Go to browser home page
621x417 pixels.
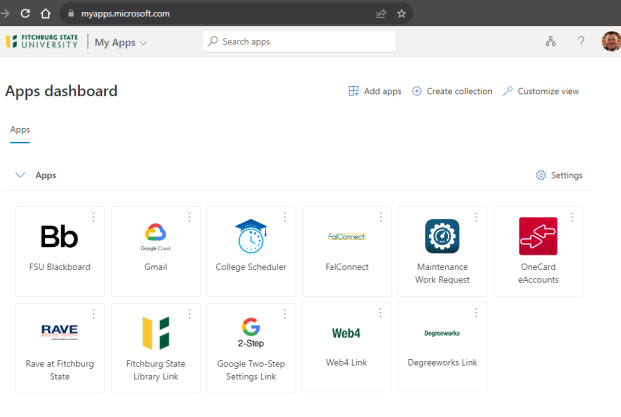pyautogui.click(x=46, y=13)
